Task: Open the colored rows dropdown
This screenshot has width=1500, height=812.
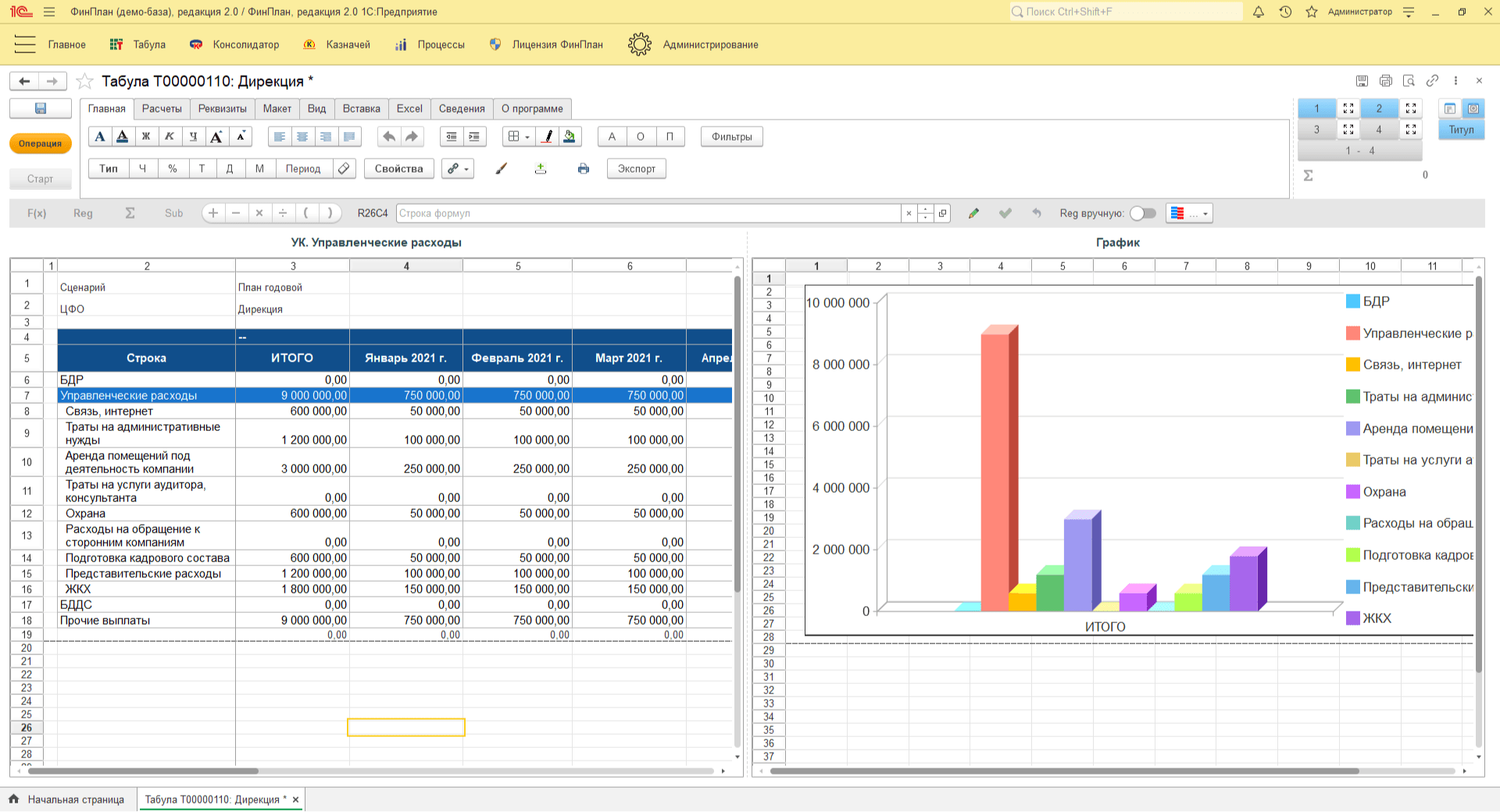Action: click(1189, 213)
